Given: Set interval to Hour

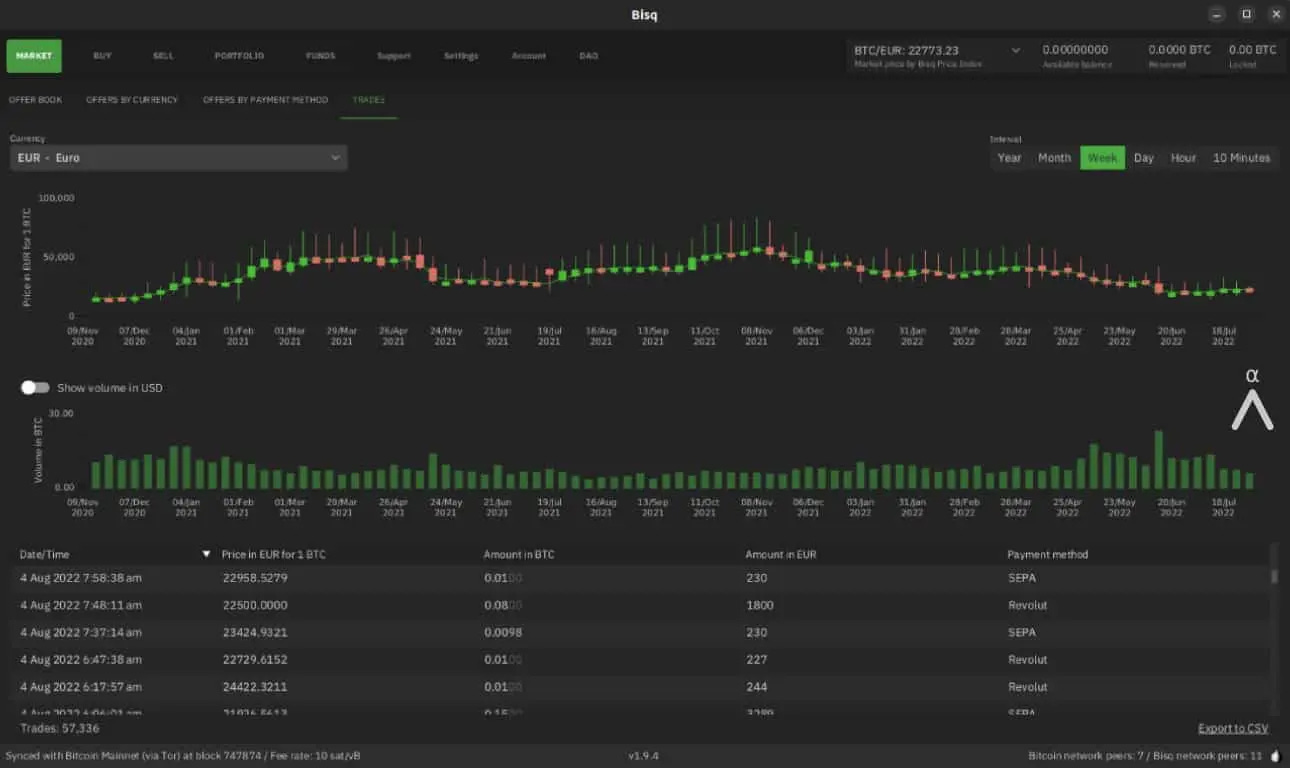Looking at the screenshot, I should pos(1183,158).
